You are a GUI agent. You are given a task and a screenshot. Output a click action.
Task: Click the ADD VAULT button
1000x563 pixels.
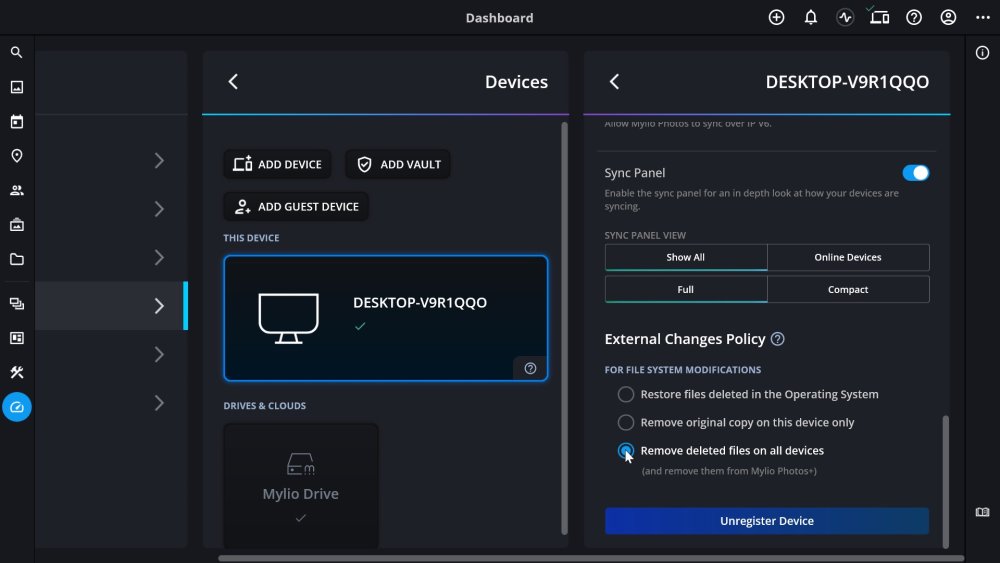398,165
